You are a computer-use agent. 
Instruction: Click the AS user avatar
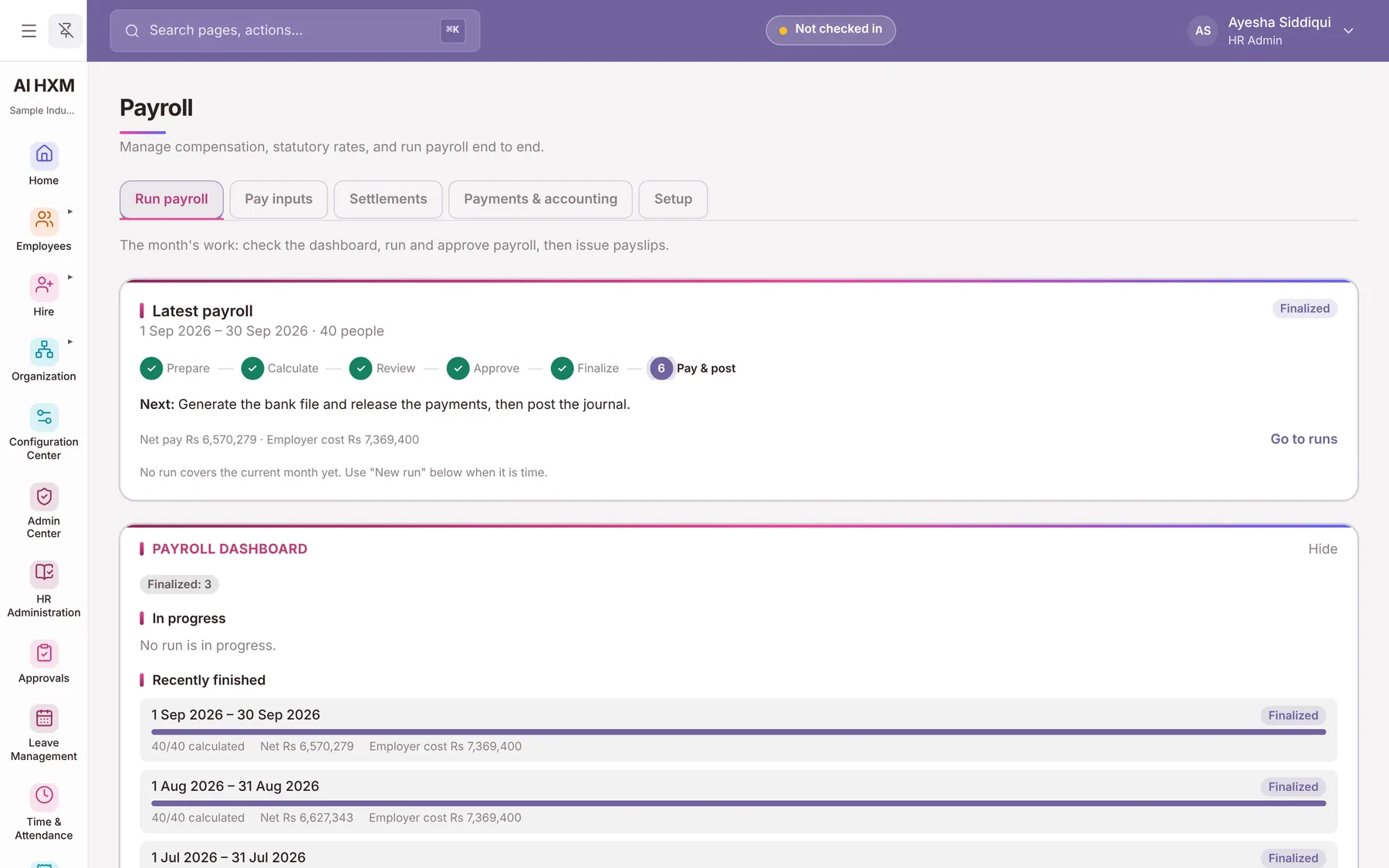[1203, 31]
